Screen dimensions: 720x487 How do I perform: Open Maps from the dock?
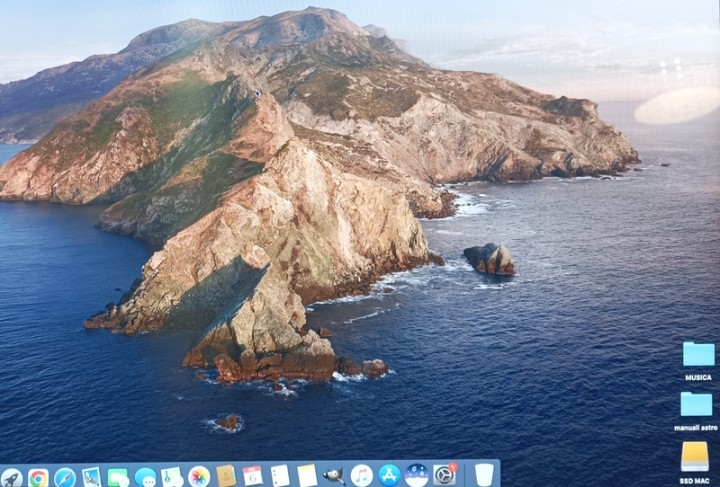(x=172, y=477)
